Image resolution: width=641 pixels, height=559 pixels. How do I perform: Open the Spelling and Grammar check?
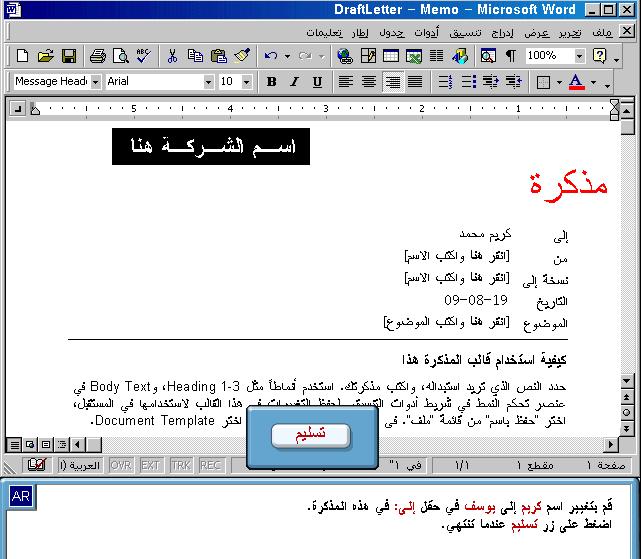click(x=143, y=56)
